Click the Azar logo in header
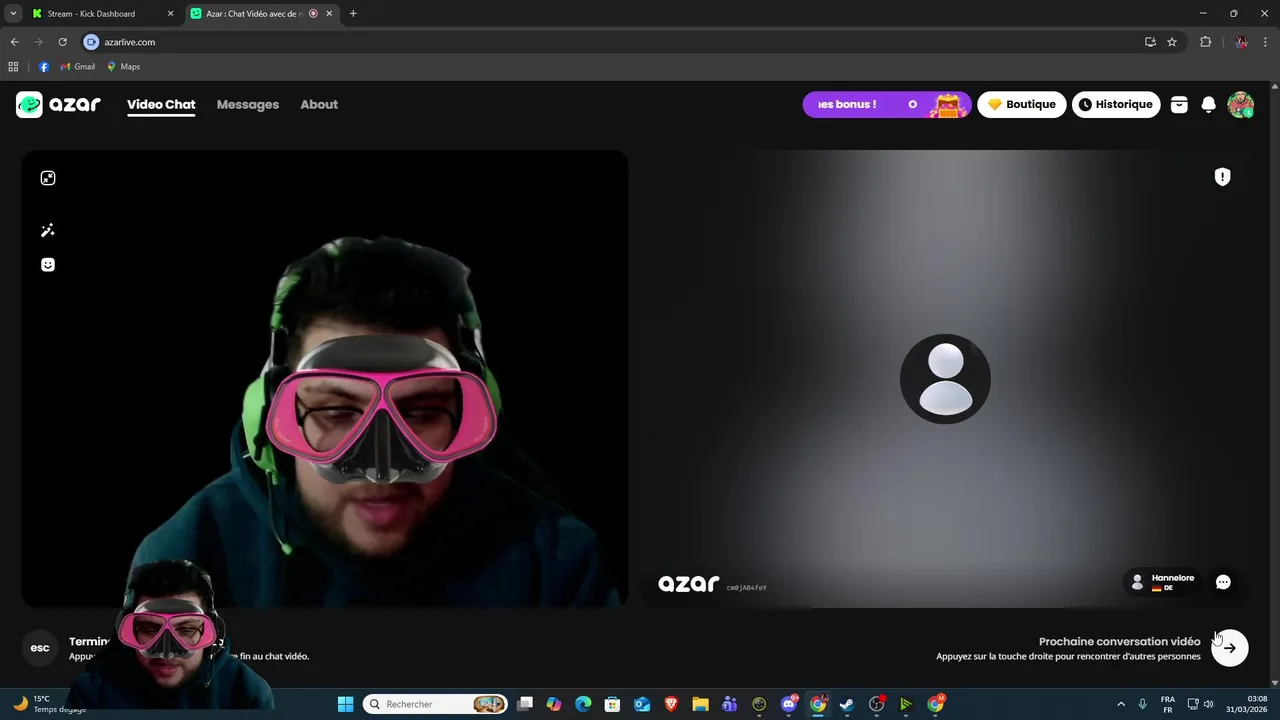The height and width of the screenshot is (720, 1280). [58, 105]
